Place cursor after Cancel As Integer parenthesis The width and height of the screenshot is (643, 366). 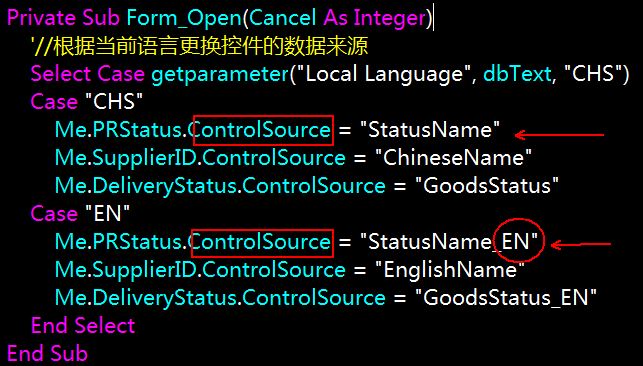433,18
